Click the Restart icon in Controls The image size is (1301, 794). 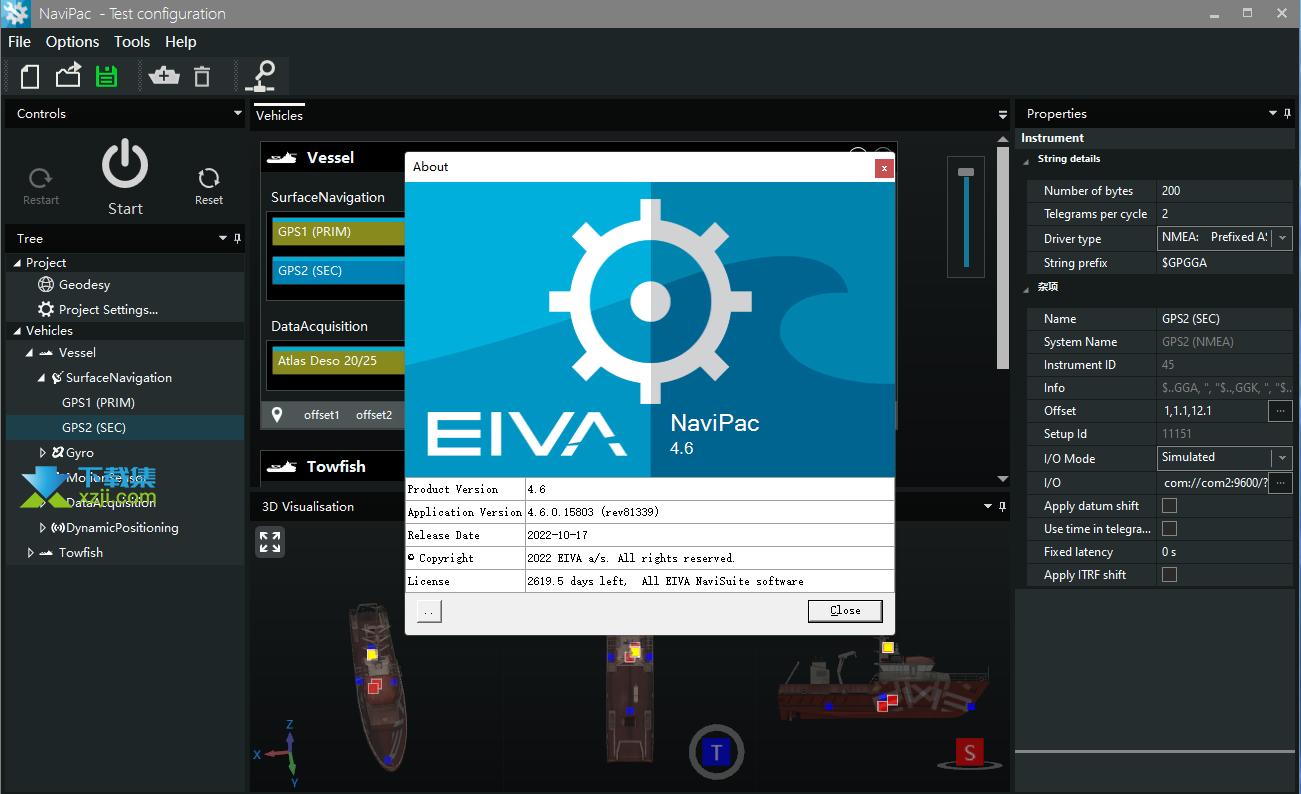pyautogui.click(x=41, y=179)
